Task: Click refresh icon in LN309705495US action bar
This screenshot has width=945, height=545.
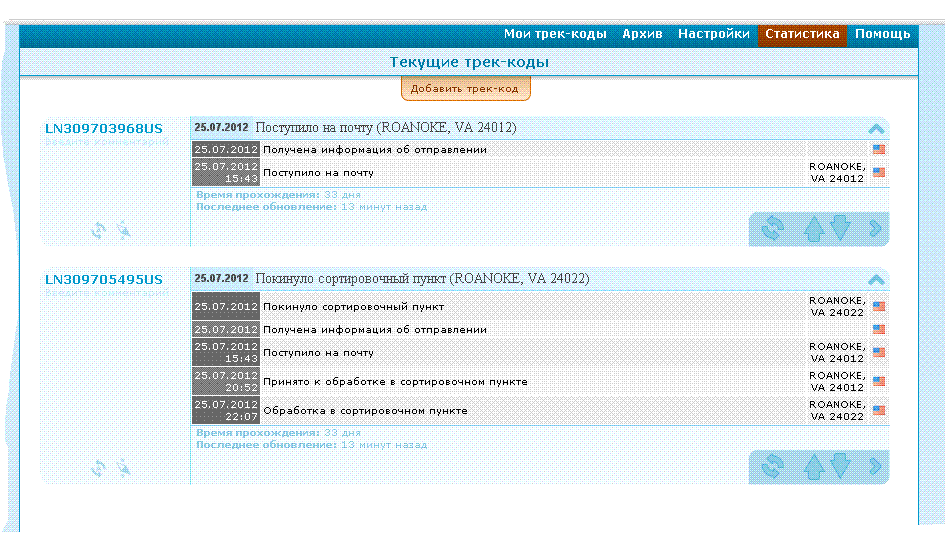Action: (772, 466)
